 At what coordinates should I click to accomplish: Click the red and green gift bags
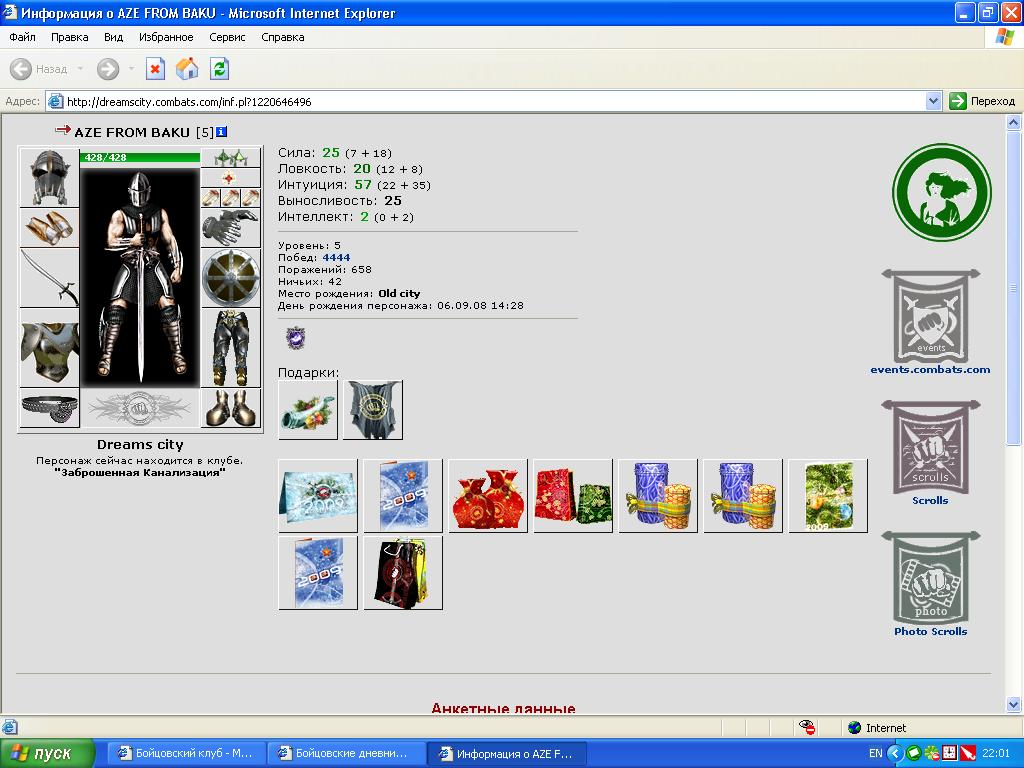(573, 496)
